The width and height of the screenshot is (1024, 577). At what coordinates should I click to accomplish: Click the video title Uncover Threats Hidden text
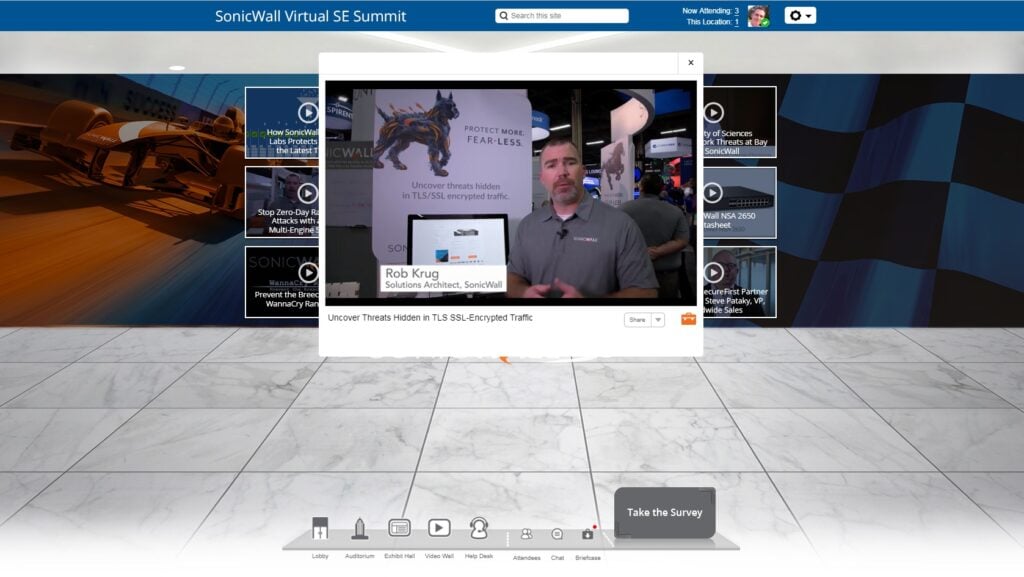[430, 318]
